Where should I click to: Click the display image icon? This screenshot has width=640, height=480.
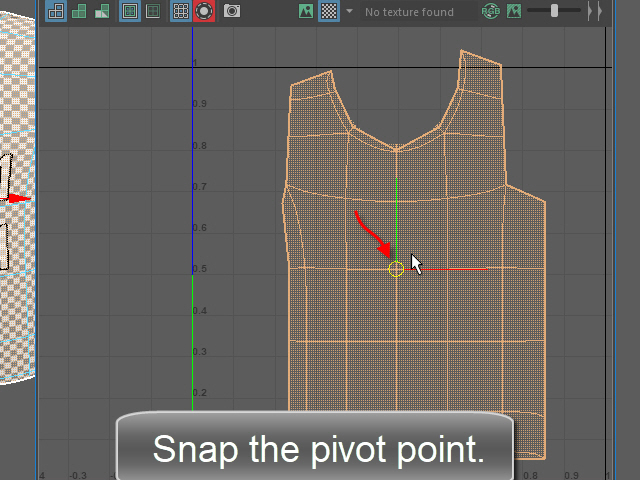(307, 12)
